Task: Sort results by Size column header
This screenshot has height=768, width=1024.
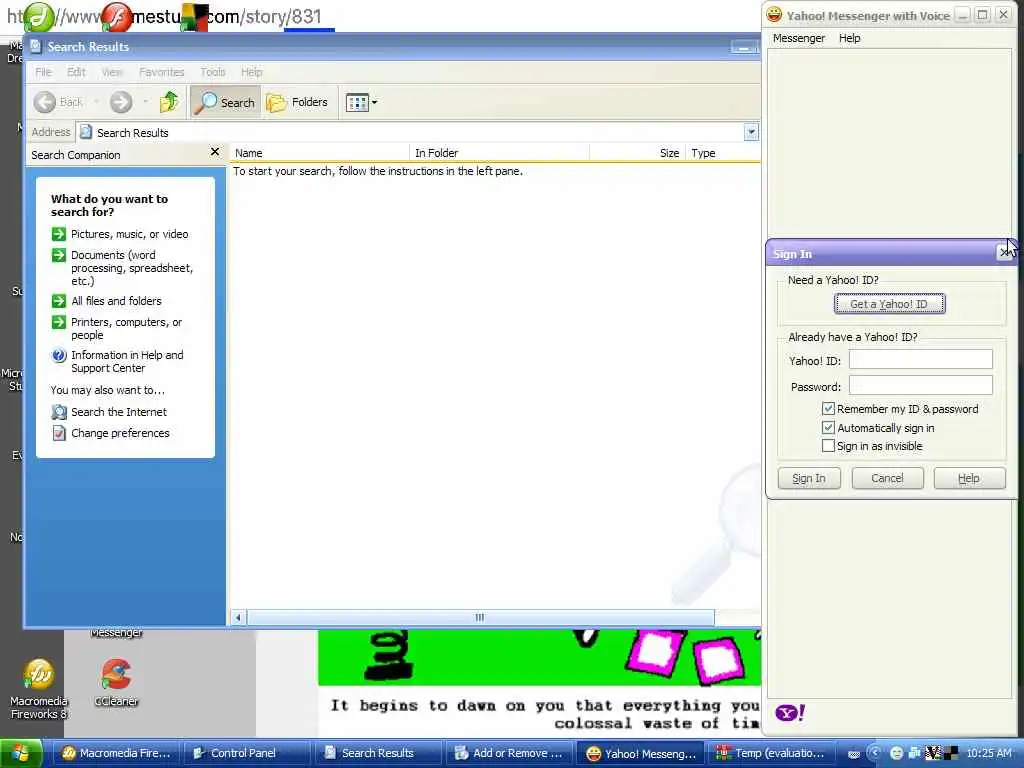Action: pyautogui.click(x=637, y=153)
